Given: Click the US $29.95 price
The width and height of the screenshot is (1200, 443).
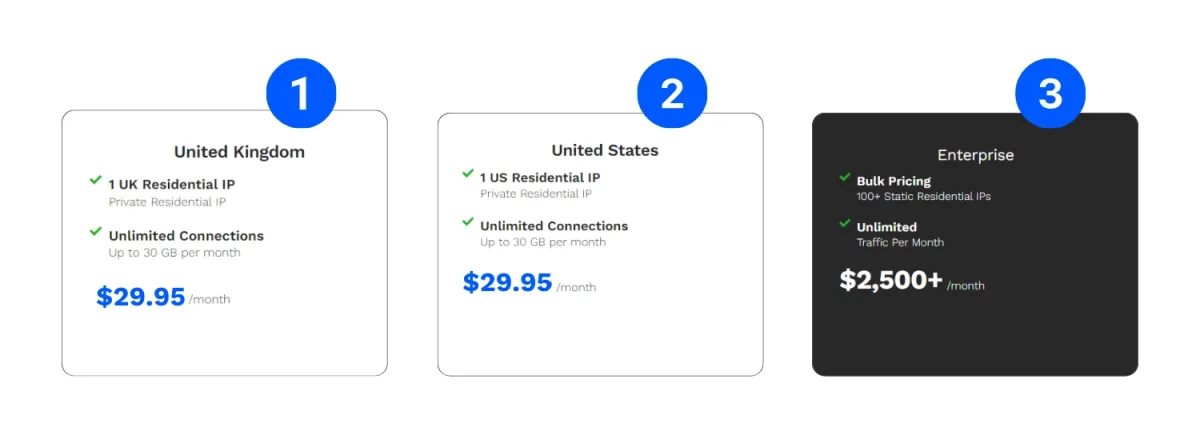Looking at the screenshot, I should 507,282.
